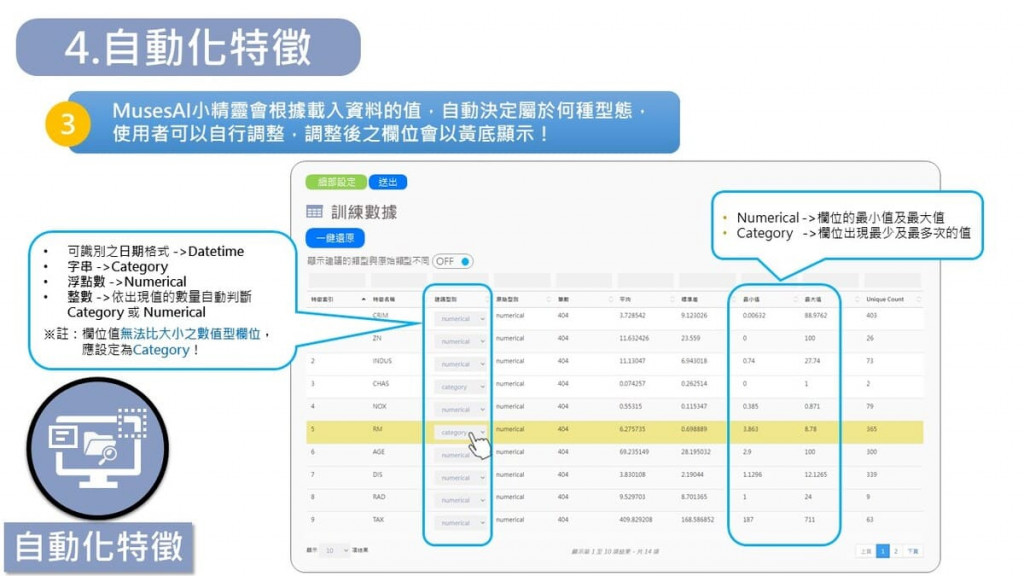The image size is (1024, 576).
Task: Click the 訓練數據 section title
Action: pos(364,212)
